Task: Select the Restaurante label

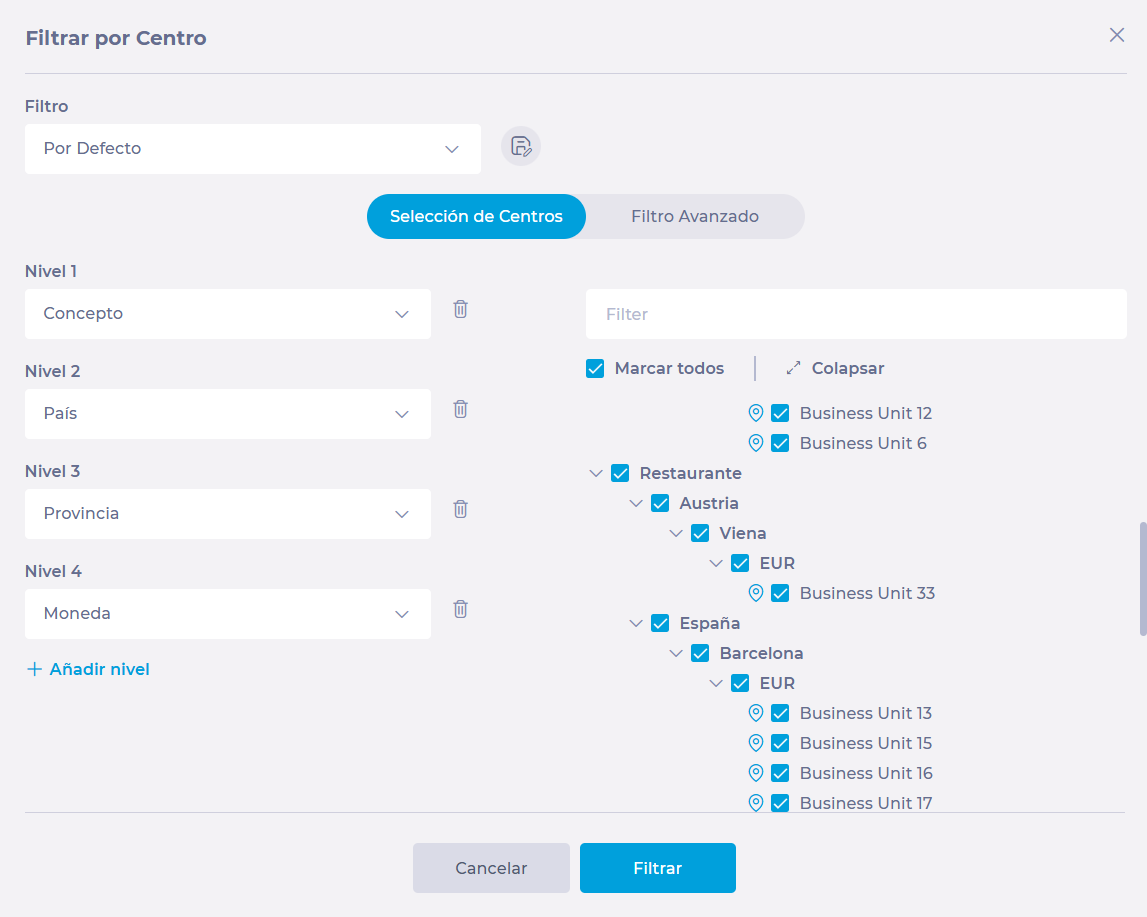Action: click(691, 473)
